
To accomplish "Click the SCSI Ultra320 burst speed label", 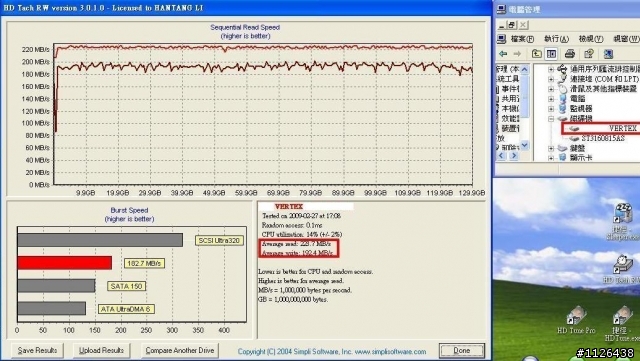I will pyautogui.click(x=219, y=241).
